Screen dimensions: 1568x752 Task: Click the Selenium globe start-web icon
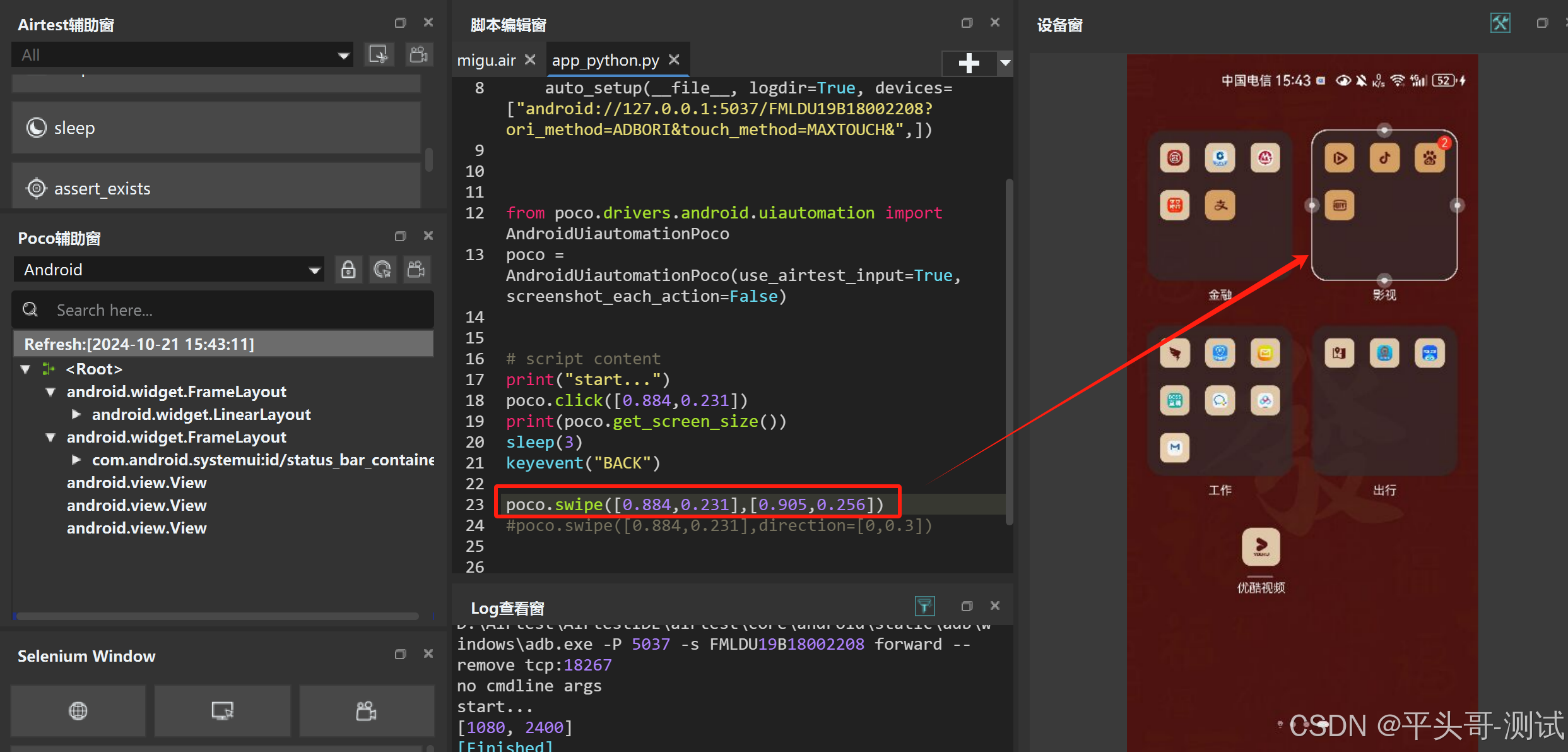[x=78, y=711]
